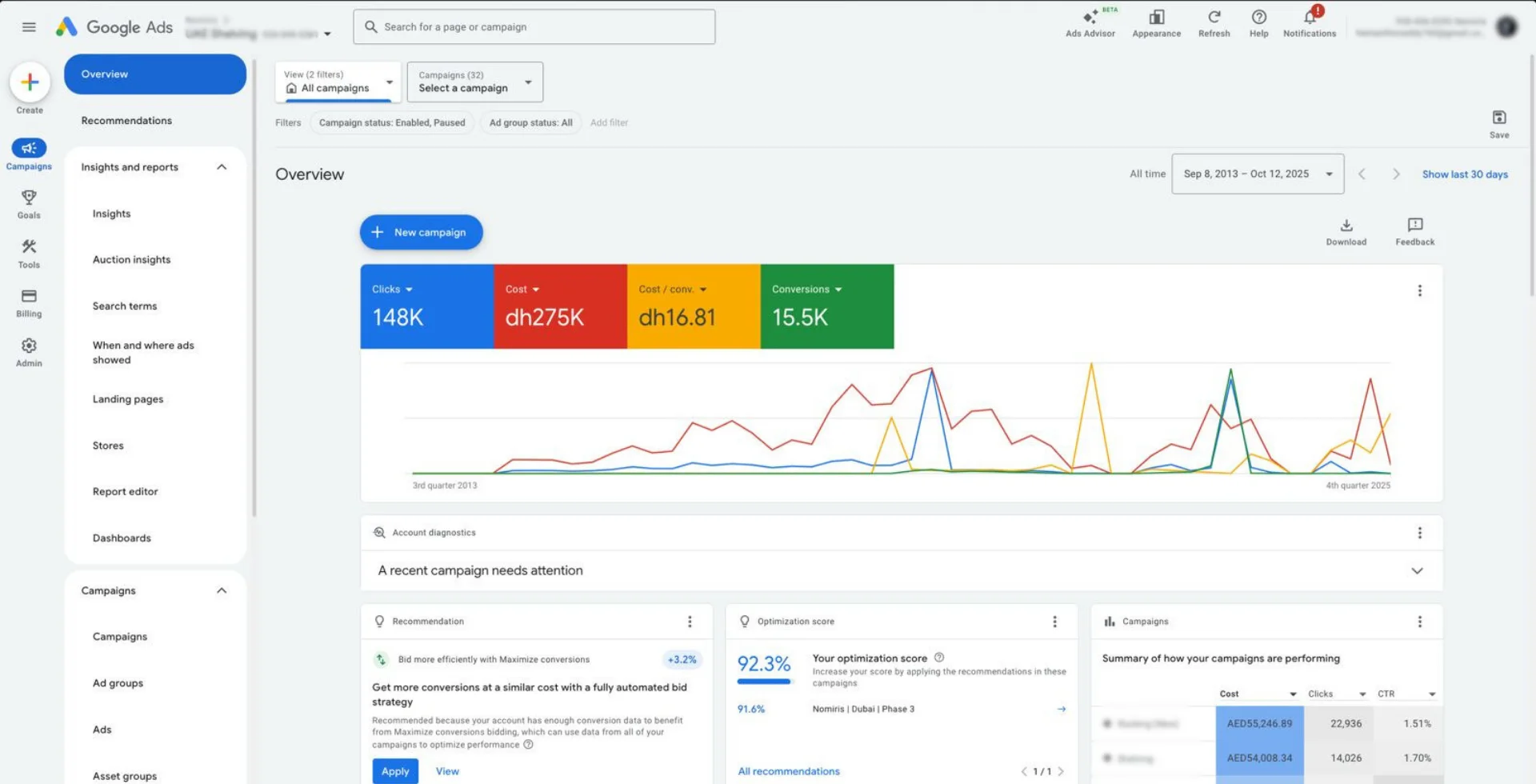This screenshot has height=784, width=1536.
Task: Expand the account diagnostics attention panel
Action: (x=1416, y=571)
